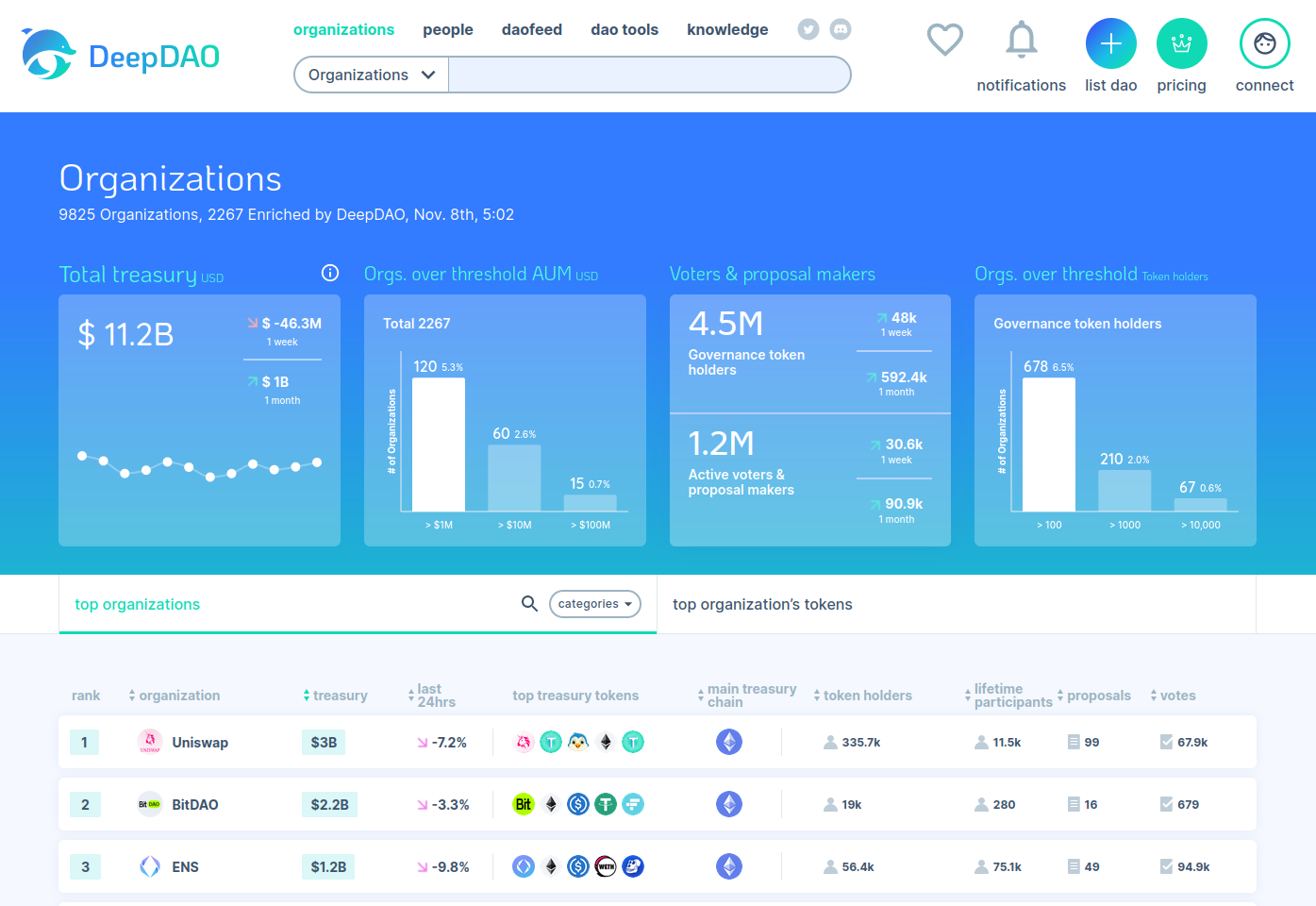The image size is (1316, 906).
Task: Click the Total treasury info icon
Action: (x=330, y=273)
